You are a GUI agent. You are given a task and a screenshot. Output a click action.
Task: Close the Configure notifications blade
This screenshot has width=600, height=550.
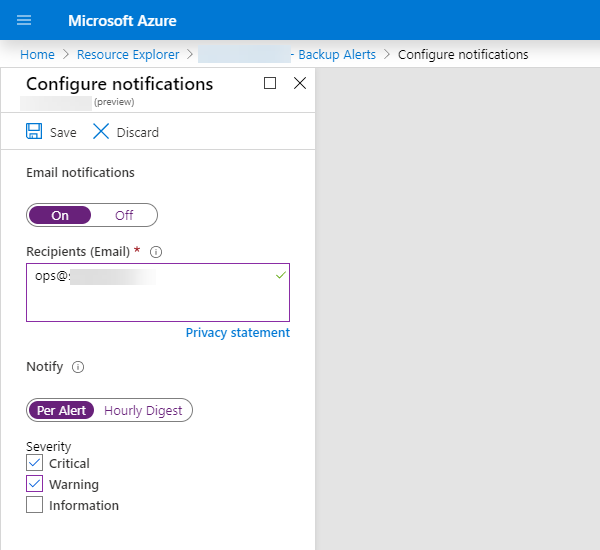pyautogui.click(x=300, y=83)
